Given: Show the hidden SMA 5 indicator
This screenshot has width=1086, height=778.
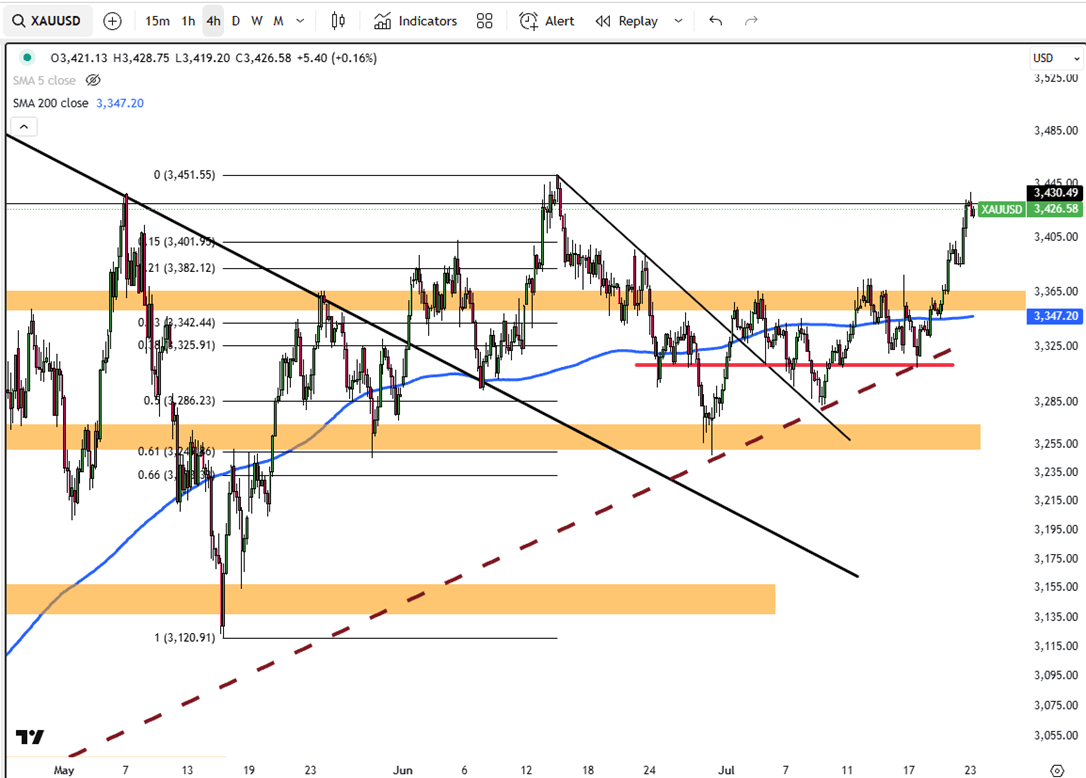Looking at the screenshot, I should [93, 80].
